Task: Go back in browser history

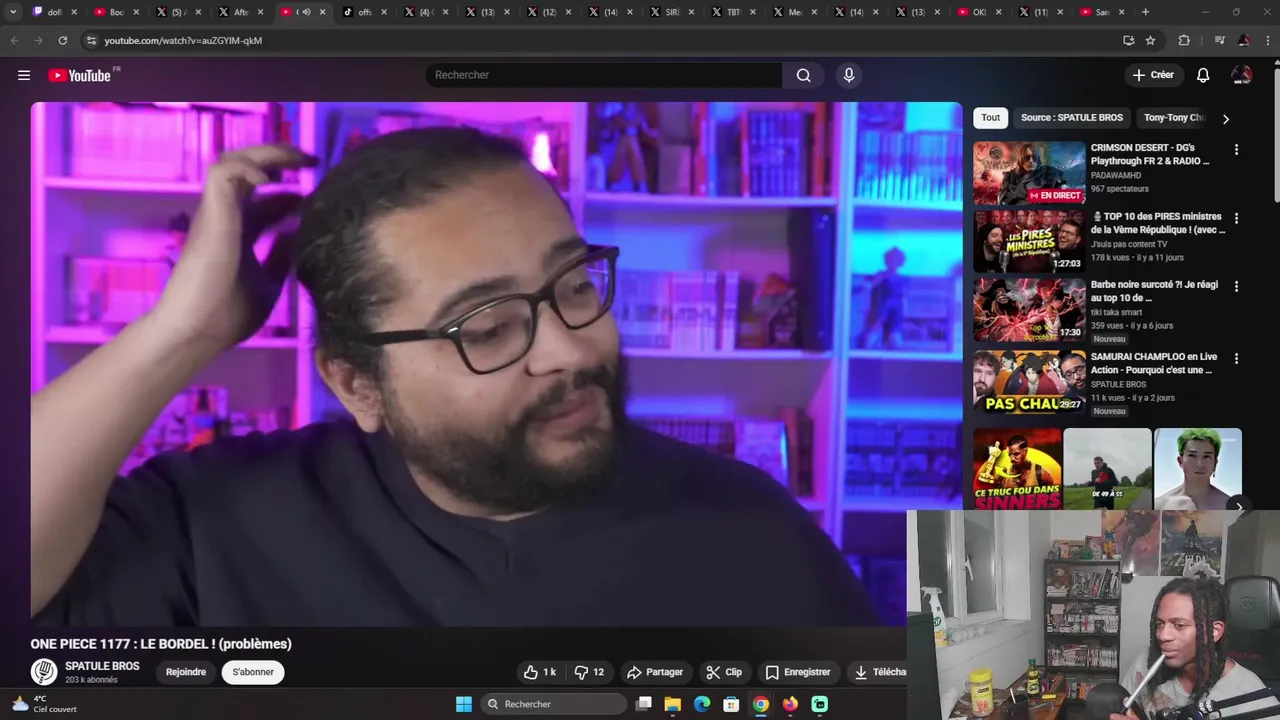Action: click(x=14, y=40)
